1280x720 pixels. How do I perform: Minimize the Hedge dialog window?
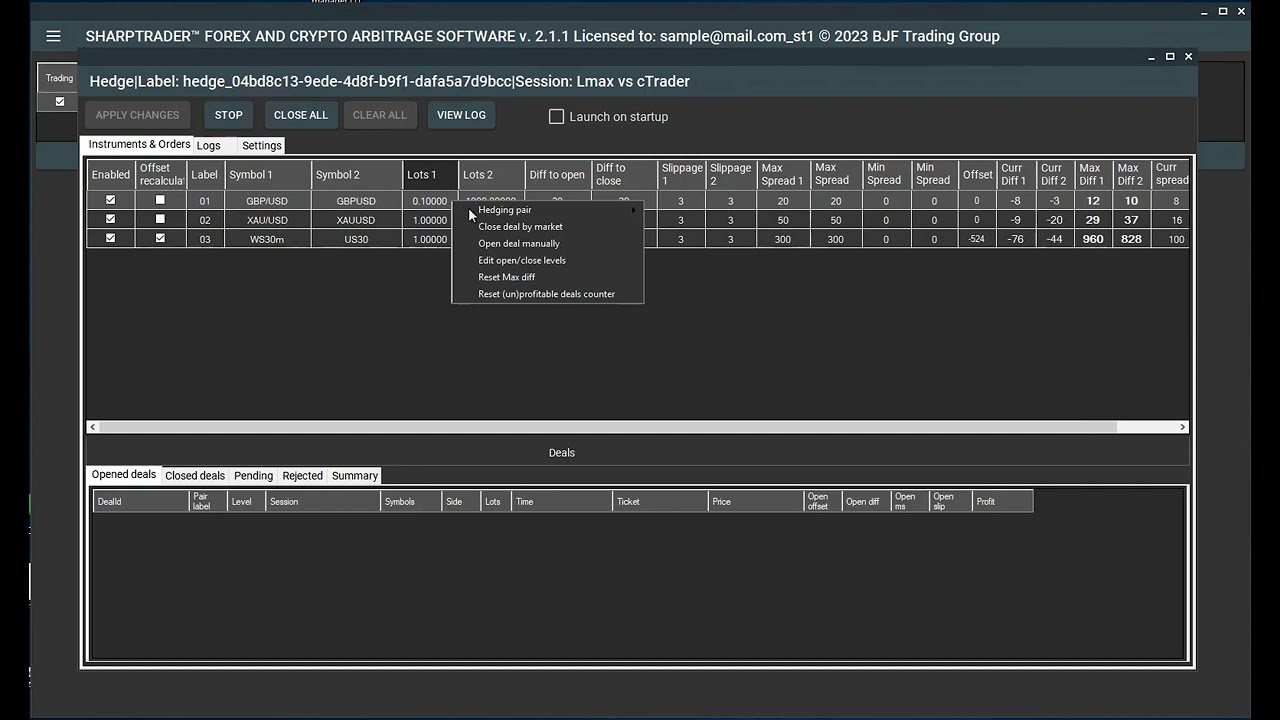[1152, 57]
